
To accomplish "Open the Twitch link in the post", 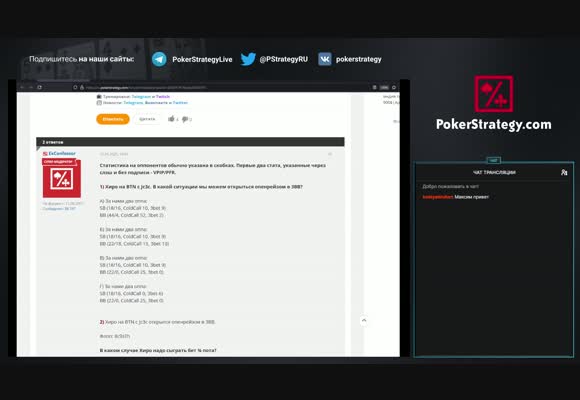I will tap(163, 97).
